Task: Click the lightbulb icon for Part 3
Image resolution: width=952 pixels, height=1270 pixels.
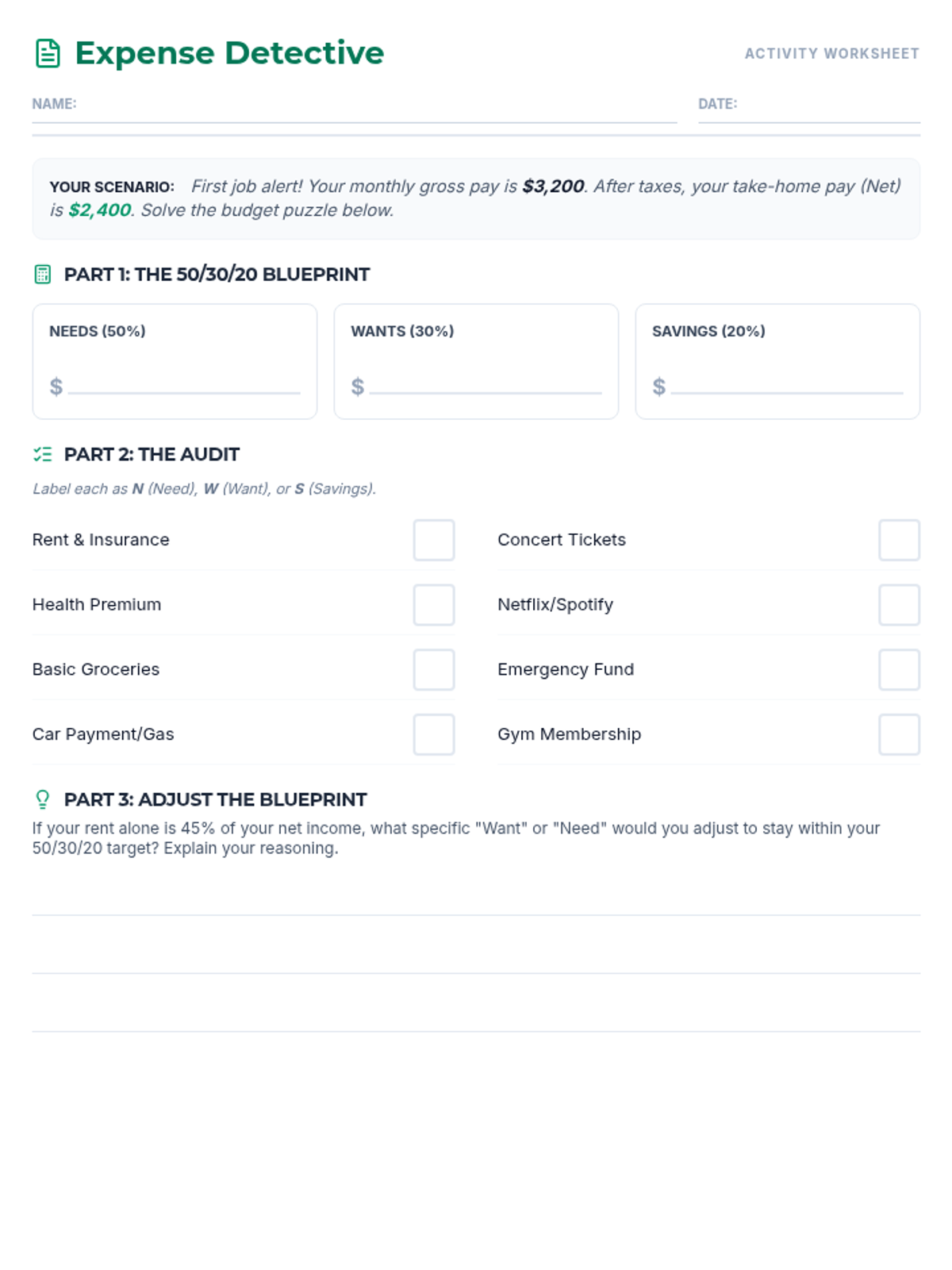Action: click(43, 799)
